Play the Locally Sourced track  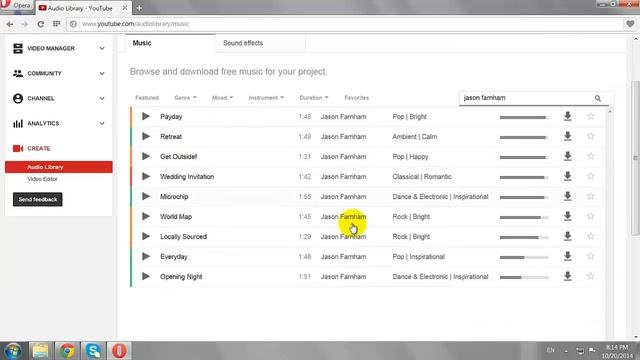[x=146, y=236]
